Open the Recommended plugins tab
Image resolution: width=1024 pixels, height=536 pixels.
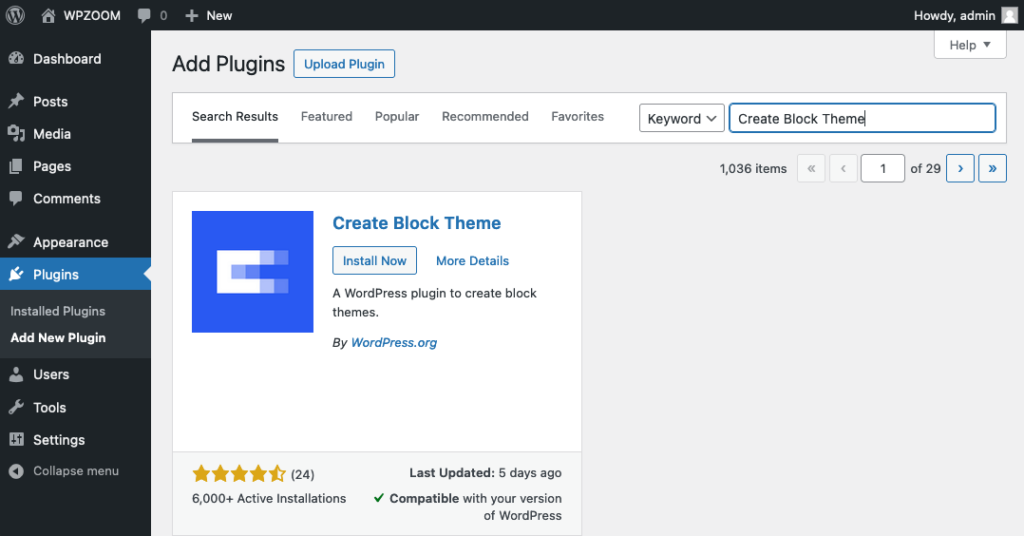pyautogui.click(x=485, y=117)
